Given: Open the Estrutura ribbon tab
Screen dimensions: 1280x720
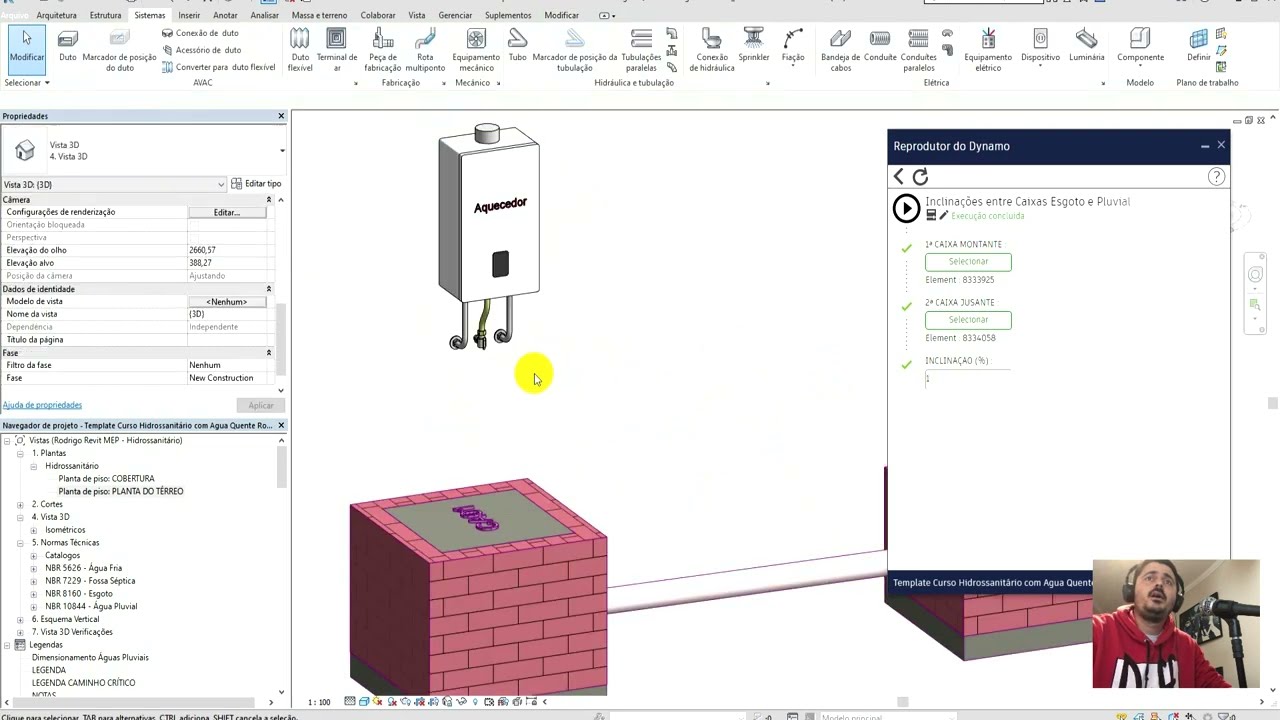Looking at the screenshot, I should tap(106, 15).
